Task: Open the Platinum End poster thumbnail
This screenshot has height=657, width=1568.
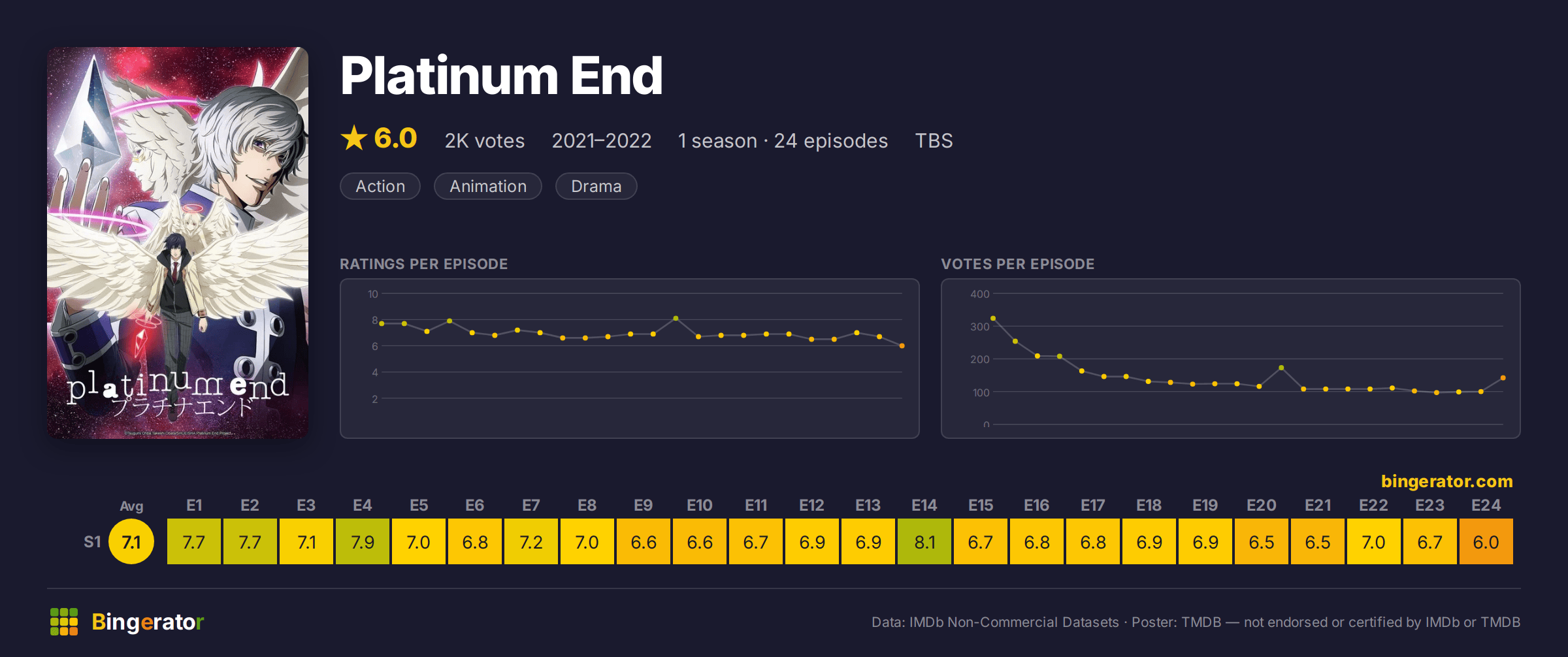Action: 178,242
